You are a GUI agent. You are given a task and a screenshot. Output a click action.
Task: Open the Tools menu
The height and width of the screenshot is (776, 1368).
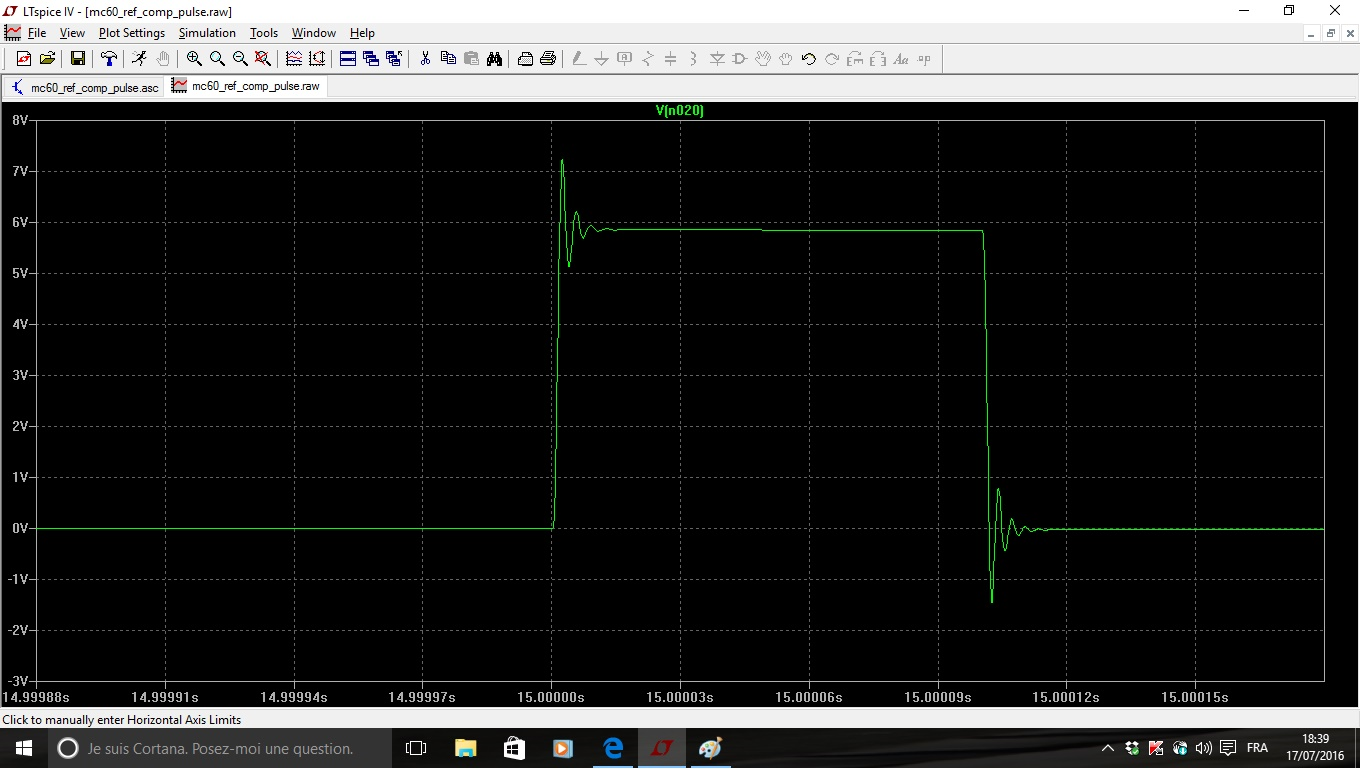tap(264, 33)
